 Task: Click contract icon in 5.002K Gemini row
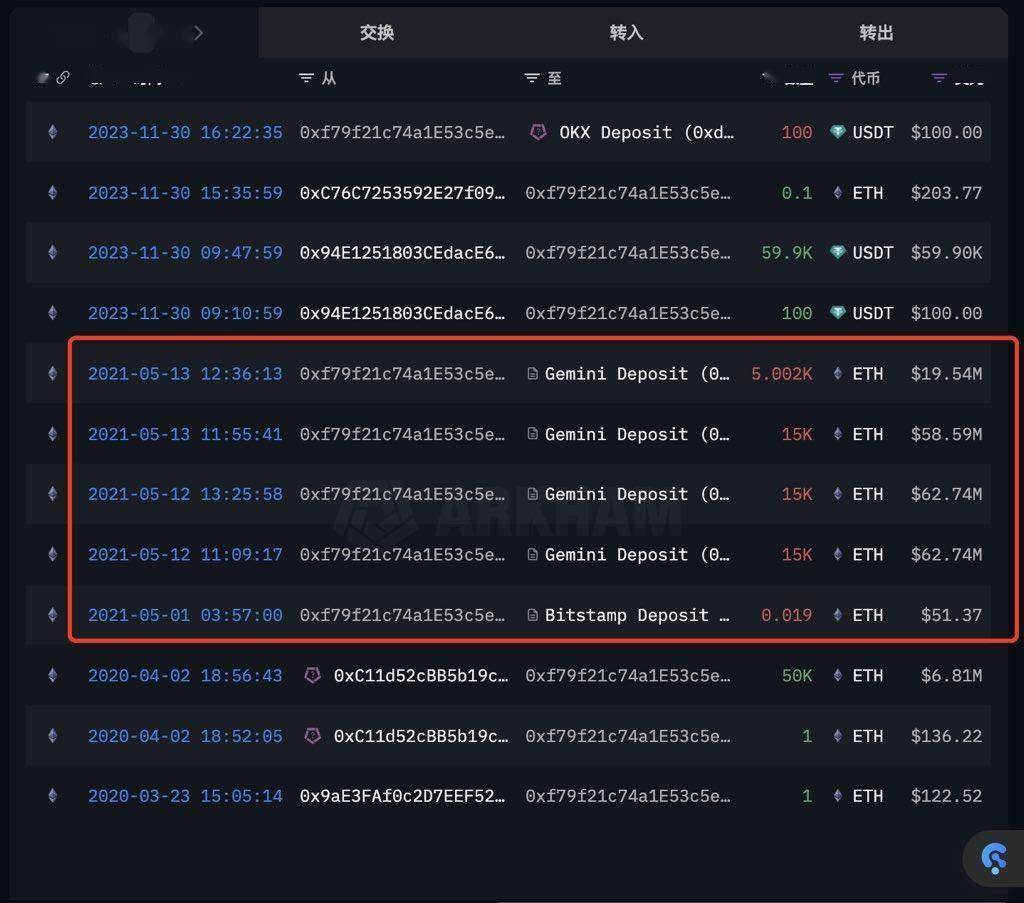(532, 373)
